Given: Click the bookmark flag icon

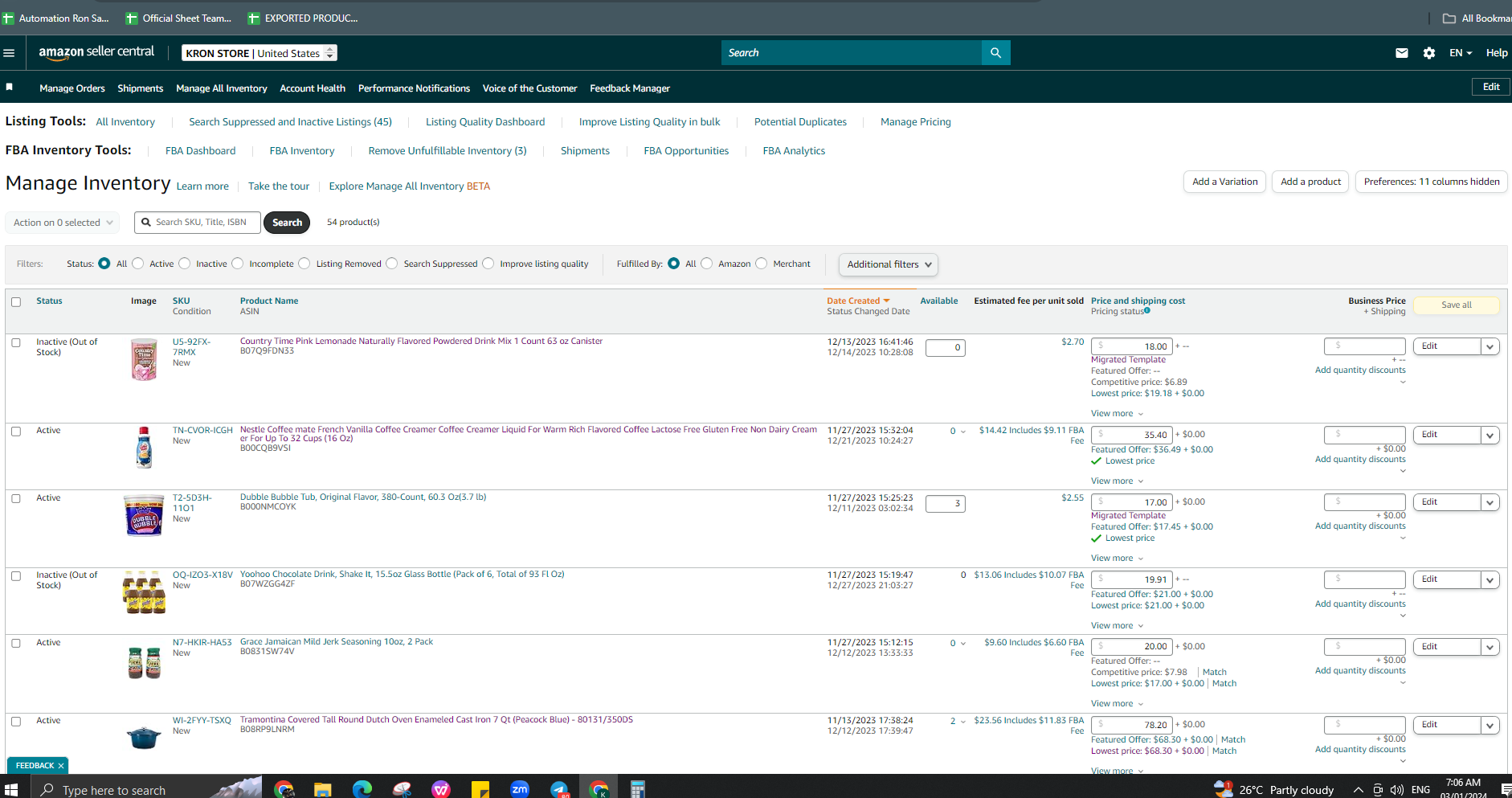Looking at the screenshot, I should click(x=10, y=87).
